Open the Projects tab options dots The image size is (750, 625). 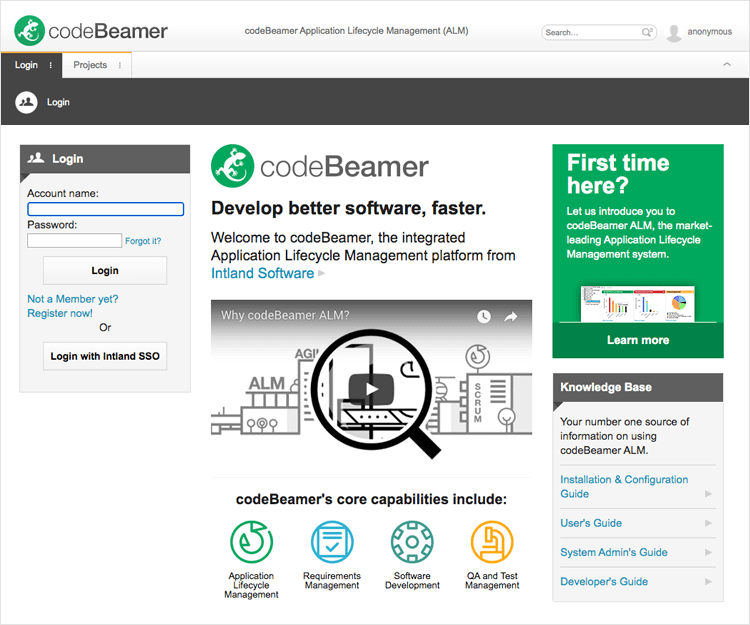(x=120, y=65)
